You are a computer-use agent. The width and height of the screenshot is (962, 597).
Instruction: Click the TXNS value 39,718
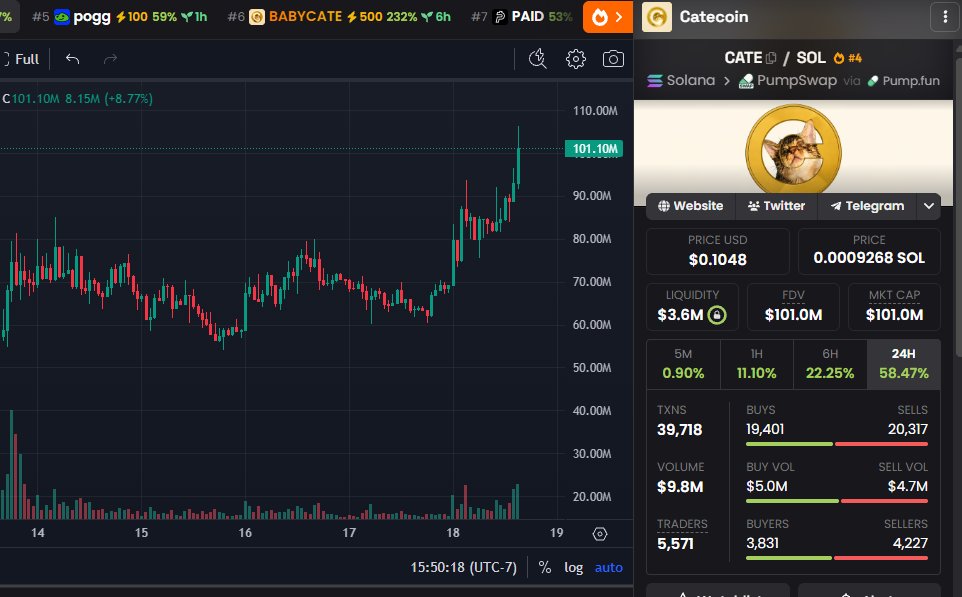(679, 429)
